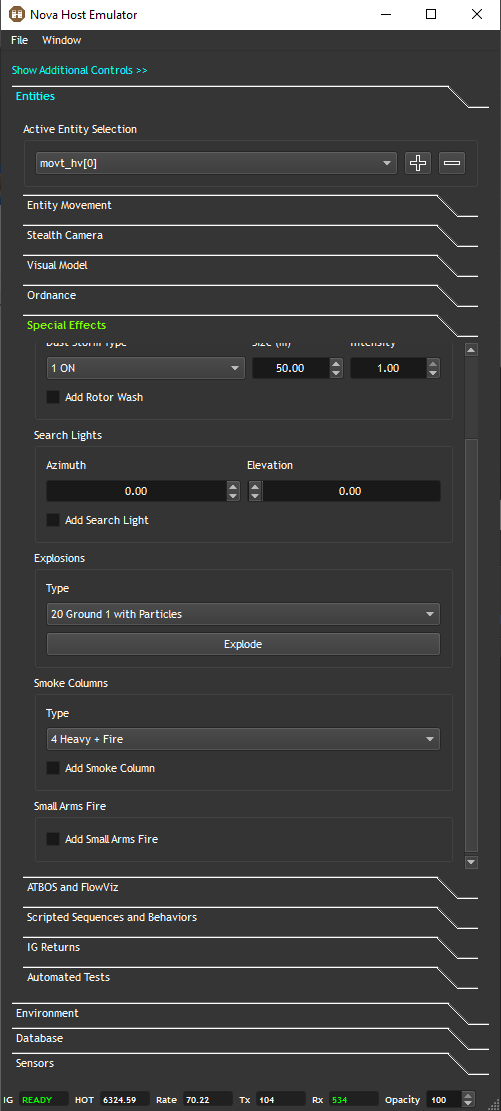Open the File menu
This screenshot has height=1111, width=501.
point(19,40)
